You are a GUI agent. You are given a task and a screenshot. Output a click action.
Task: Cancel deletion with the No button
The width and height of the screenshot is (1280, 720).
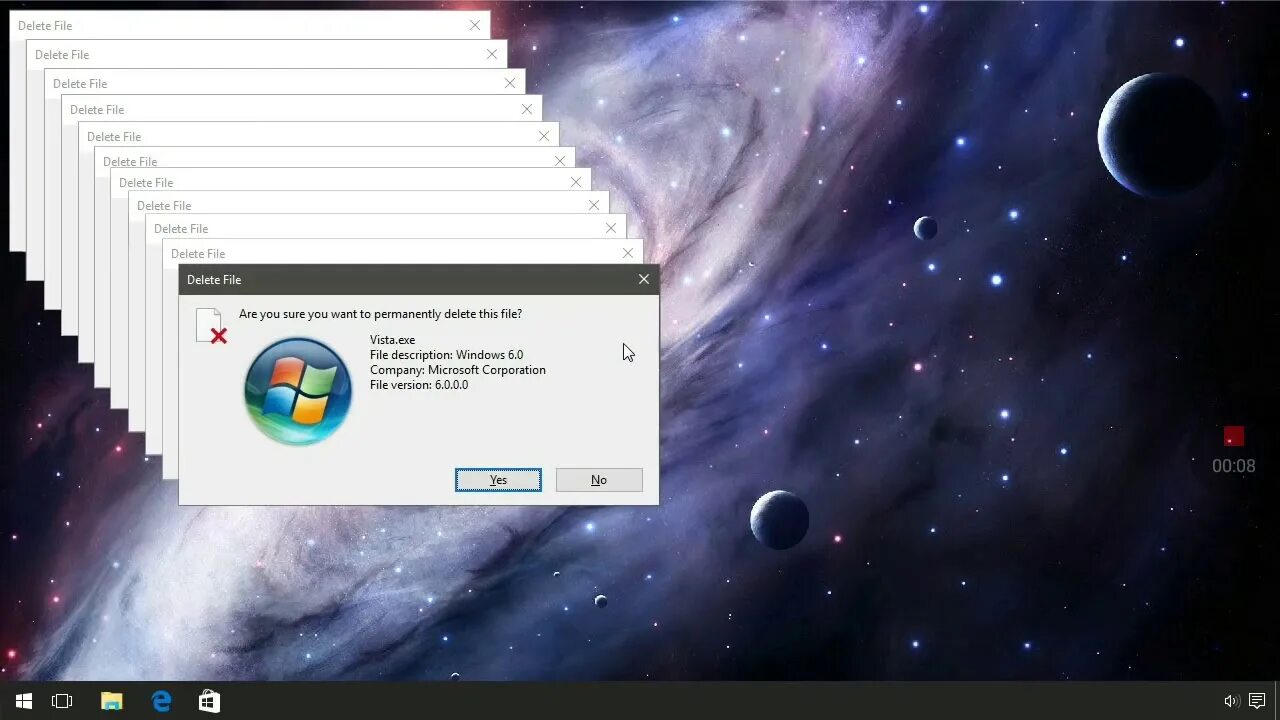tap(599, 480)
